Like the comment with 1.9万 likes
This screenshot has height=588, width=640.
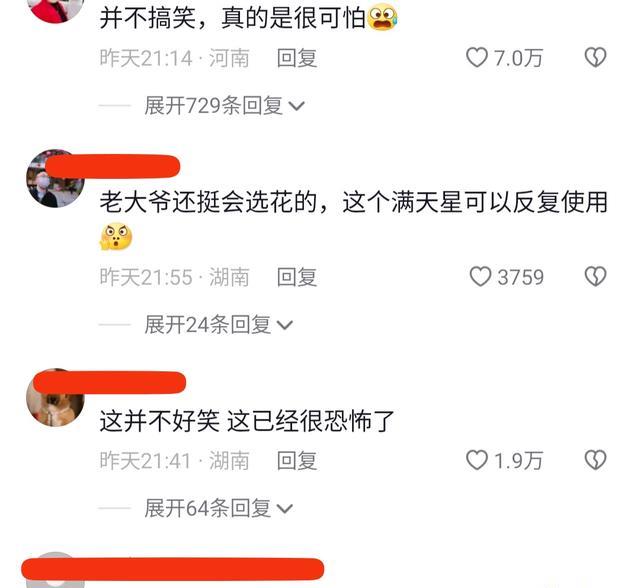point(477,460)
